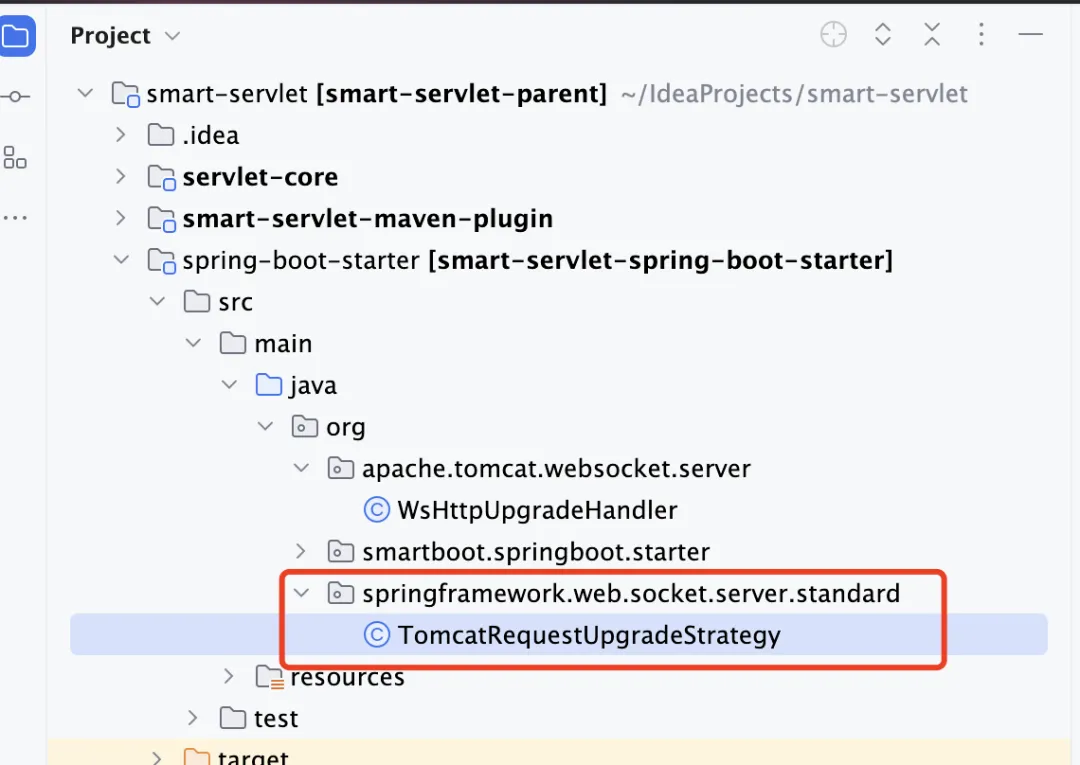Screen dimensions: 1080x765
Task: Expand the test folder
Action: [x=192, y=718]
